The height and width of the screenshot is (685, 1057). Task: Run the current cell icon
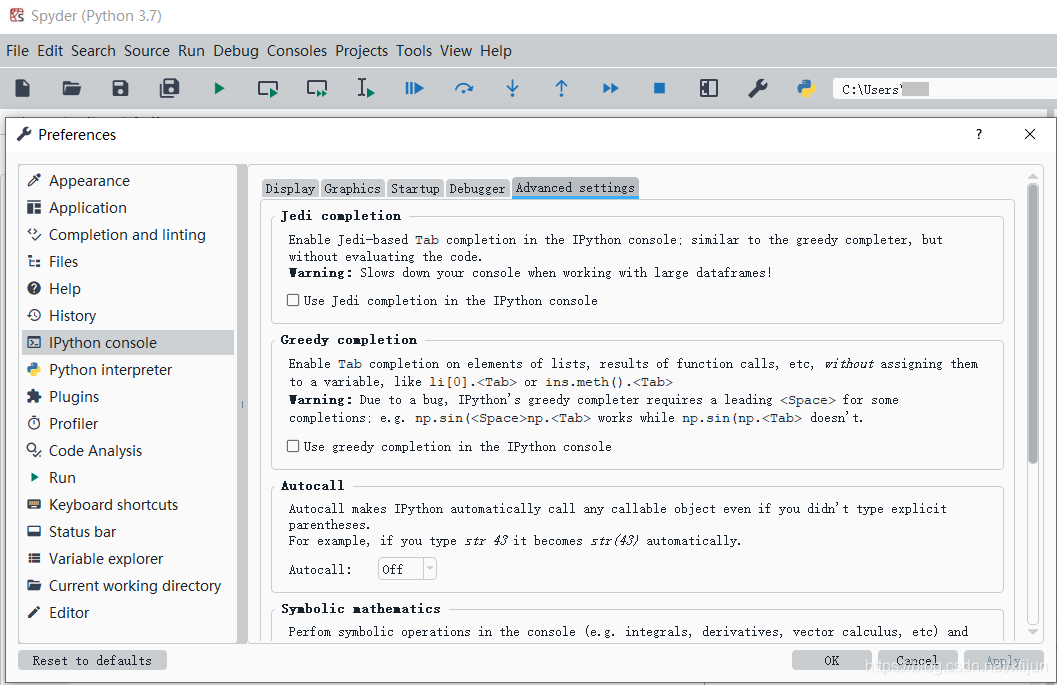268,88
